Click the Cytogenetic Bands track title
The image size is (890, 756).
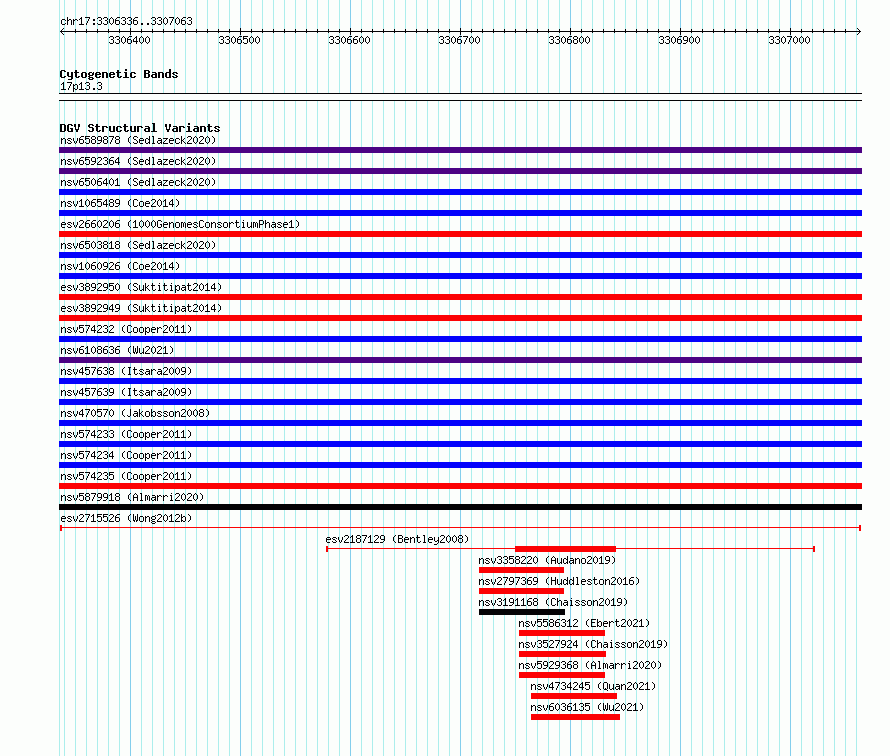click(119, 74)
